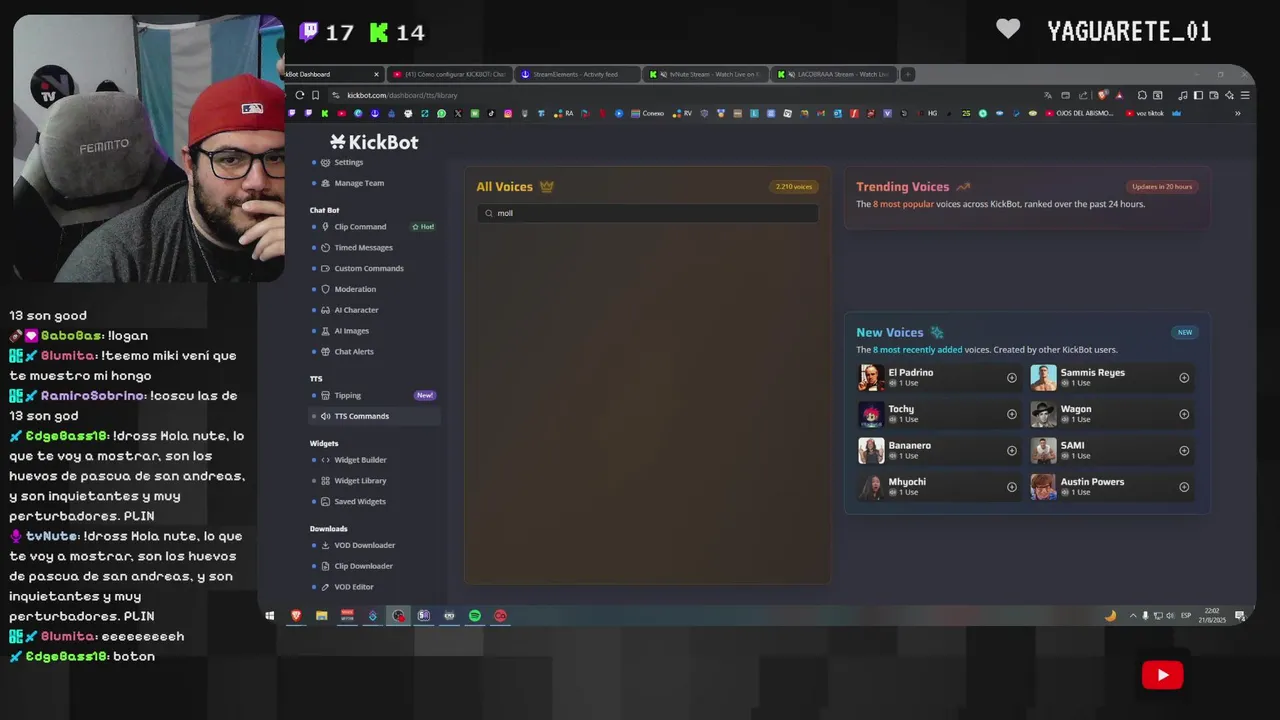Expand the bookmarks overflow chevron
This screenshot has width=1280, height=720.
pos(1237,113)
